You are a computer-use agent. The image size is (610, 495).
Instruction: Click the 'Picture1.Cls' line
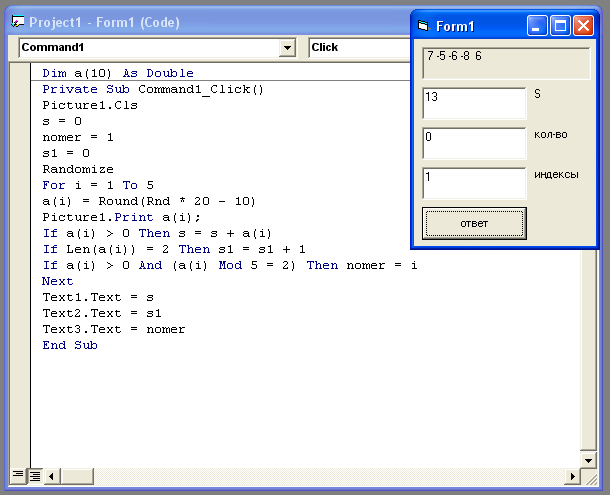tap(90, 105)
